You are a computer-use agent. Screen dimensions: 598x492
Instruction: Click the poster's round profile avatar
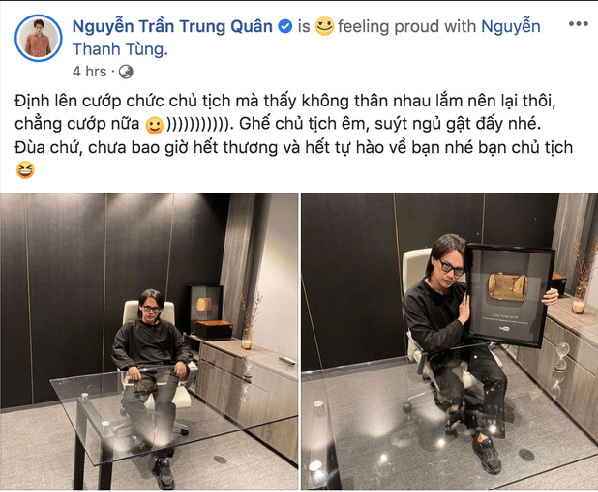(38, 38)
